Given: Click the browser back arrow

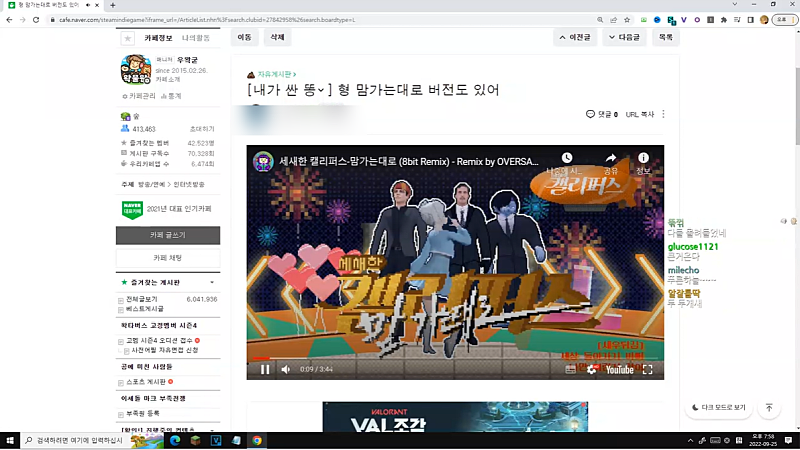Looking at the screenshot, I should [9, 20].
